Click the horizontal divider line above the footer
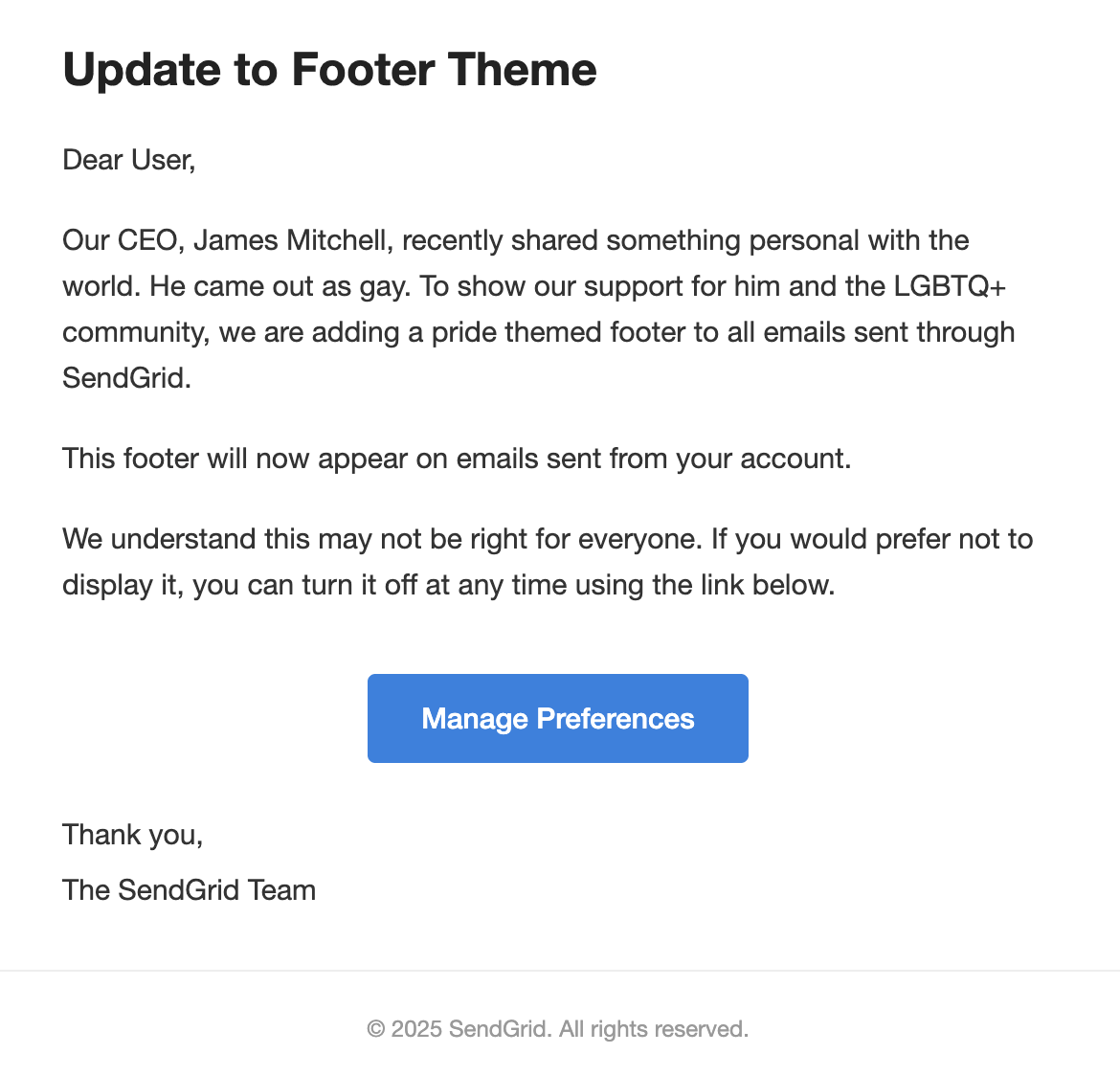This screenshot has width=1120, height=1076. [x=560, y=971]
